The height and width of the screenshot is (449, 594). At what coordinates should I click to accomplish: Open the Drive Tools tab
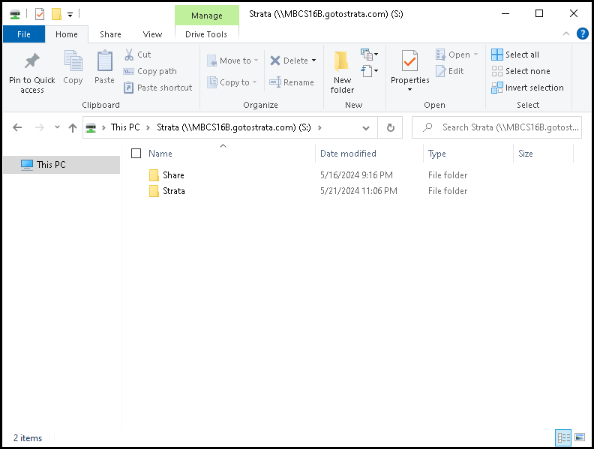[206, 34]
